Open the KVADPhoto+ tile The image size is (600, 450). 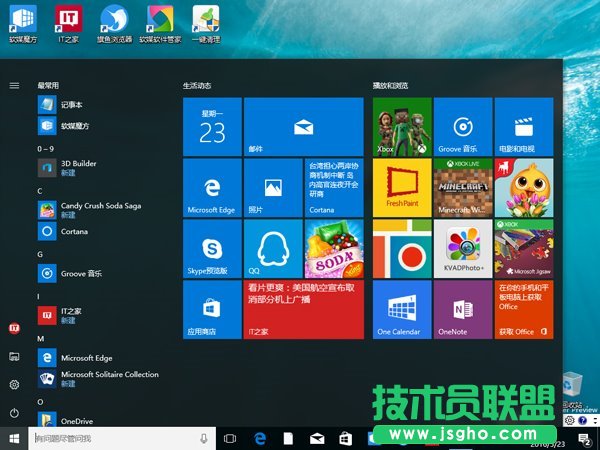(x=463, y=248)
